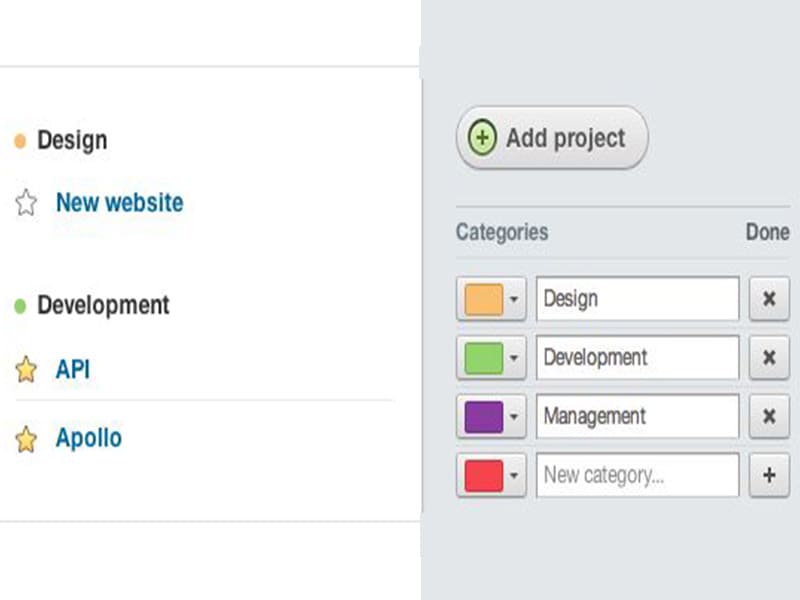
Task: Delete the Development category
Action: pos(767,357)
